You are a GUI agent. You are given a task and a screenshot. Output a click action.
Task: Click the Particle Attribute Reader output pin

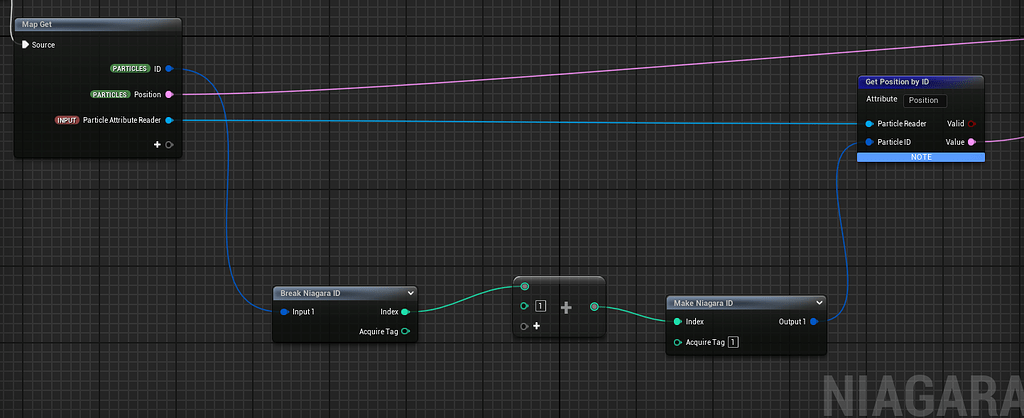169,120
